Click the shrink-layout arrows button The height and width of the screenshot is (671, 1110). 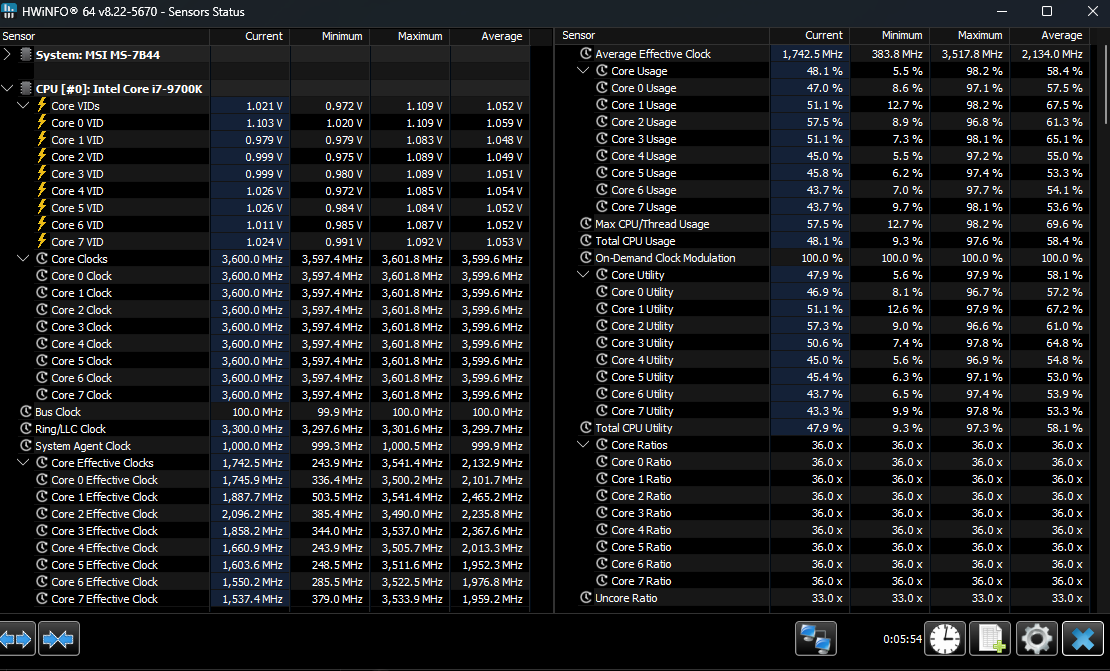point(59,639)
